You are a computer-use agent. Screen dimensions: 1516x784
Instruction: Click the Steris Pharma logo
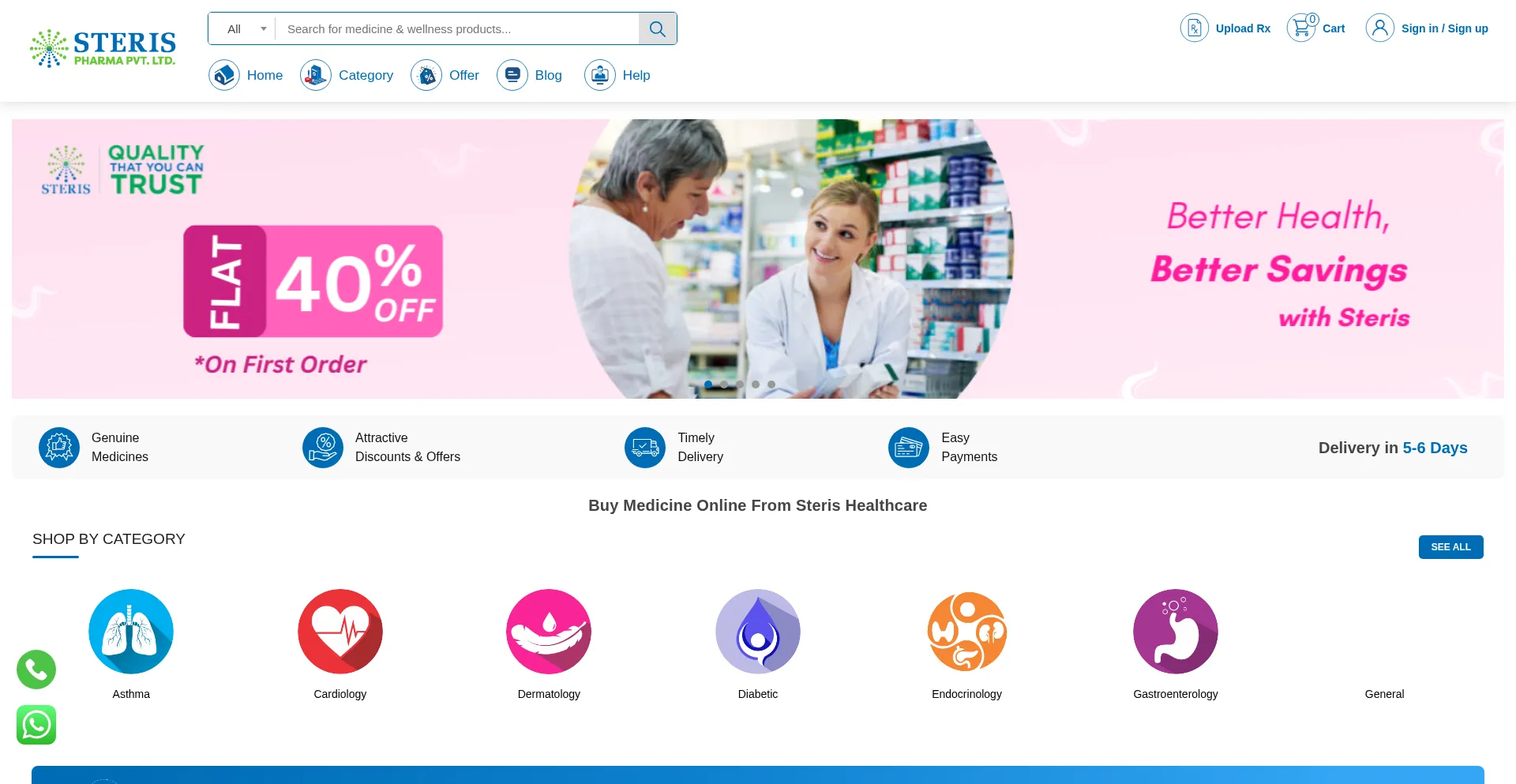[103, 48]
